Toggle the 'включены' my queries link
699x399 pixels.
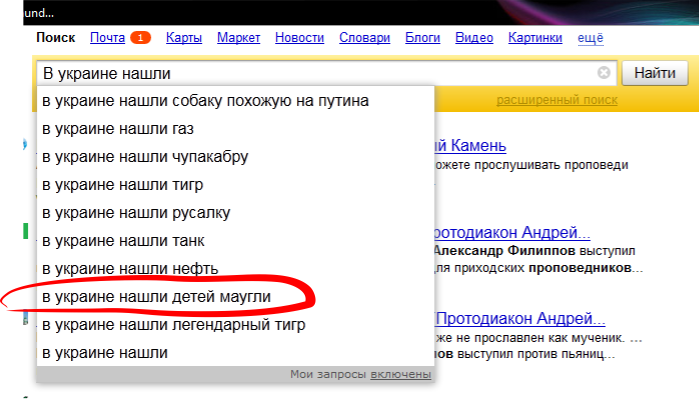(401, 374)
